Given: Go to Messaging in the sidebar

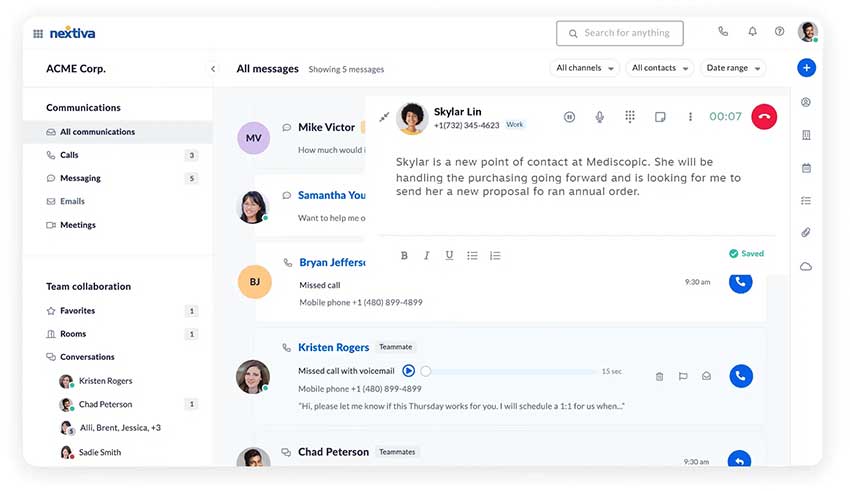Looking at the screenshot, I should point(80,178).
